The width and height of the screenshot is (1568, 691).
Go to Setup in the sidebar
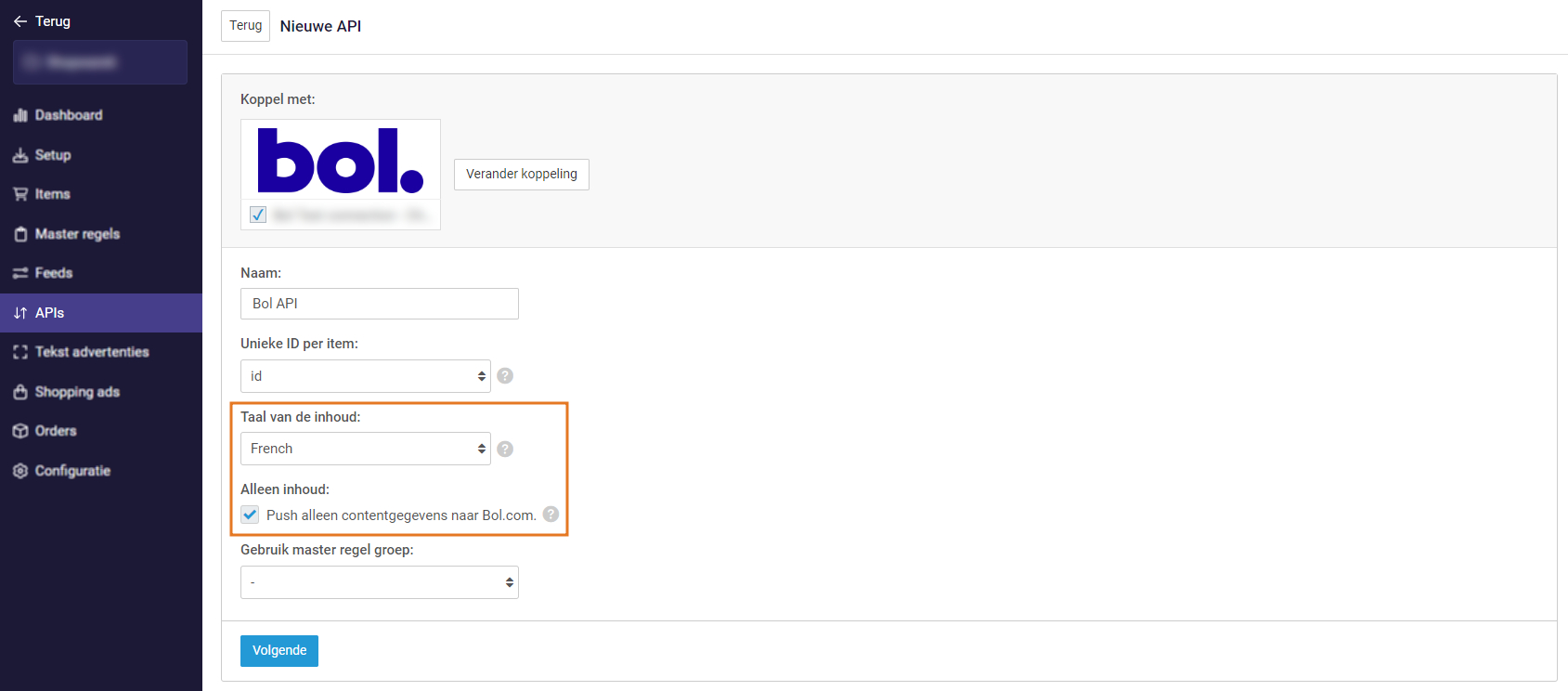[x=101, y=155]
